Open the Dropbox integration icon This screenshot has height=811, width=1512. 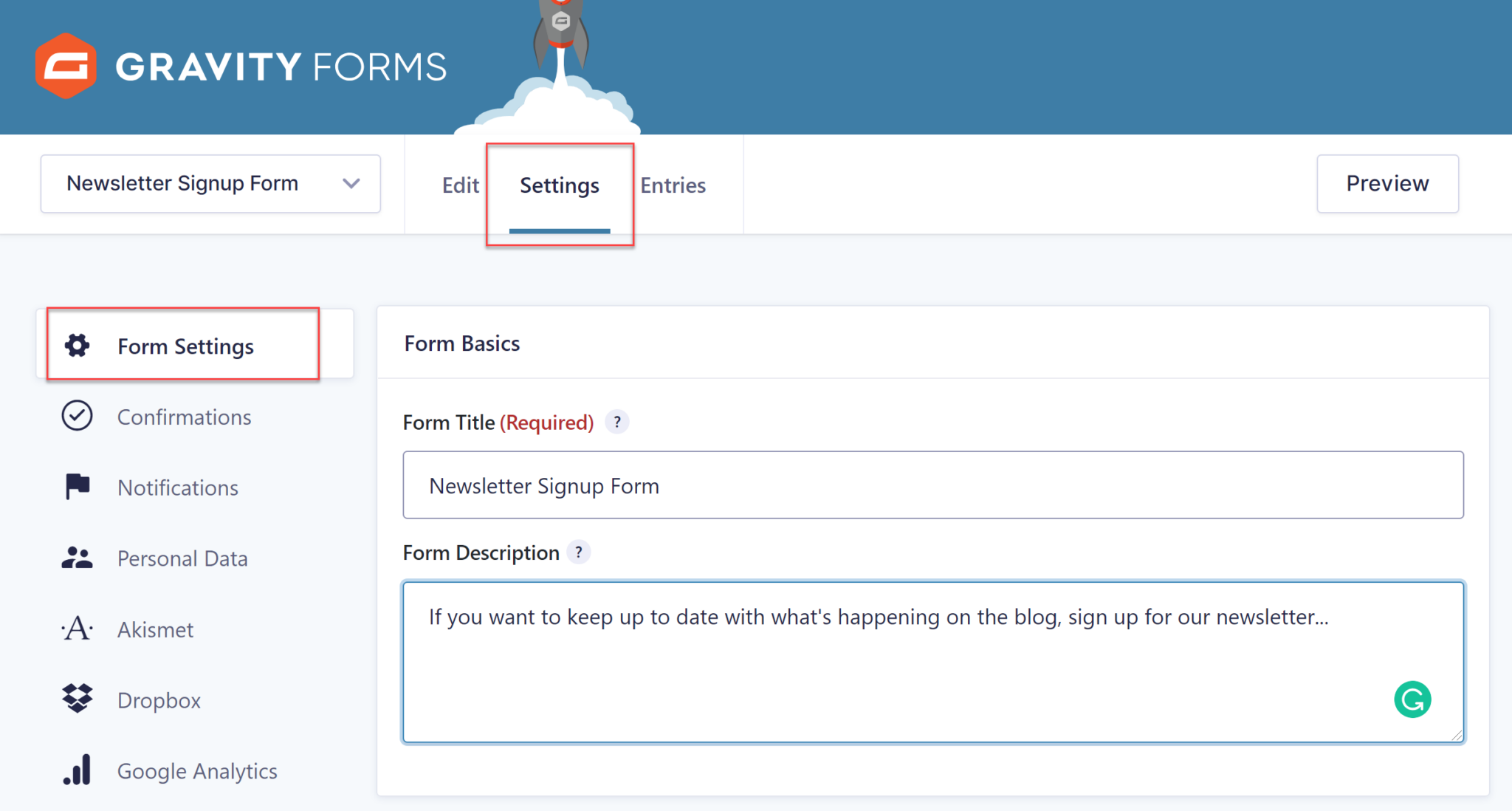tap(77, 699)
